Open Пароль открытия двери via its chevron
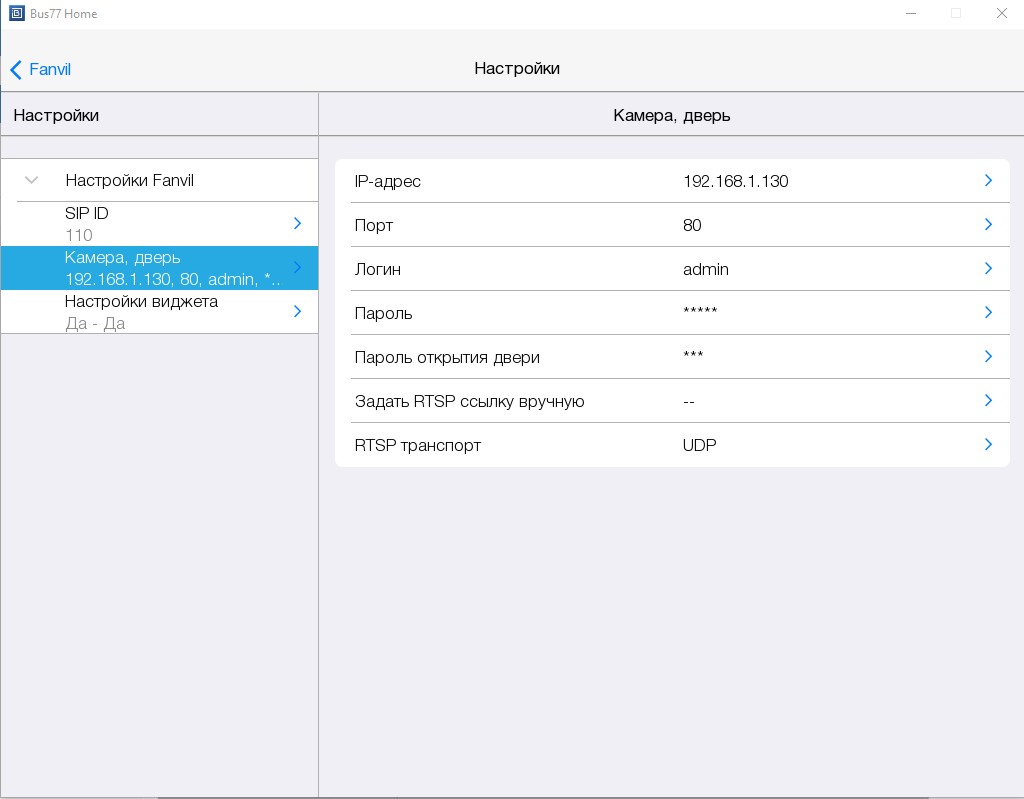 pyautogui.click(x=988, y=357)
